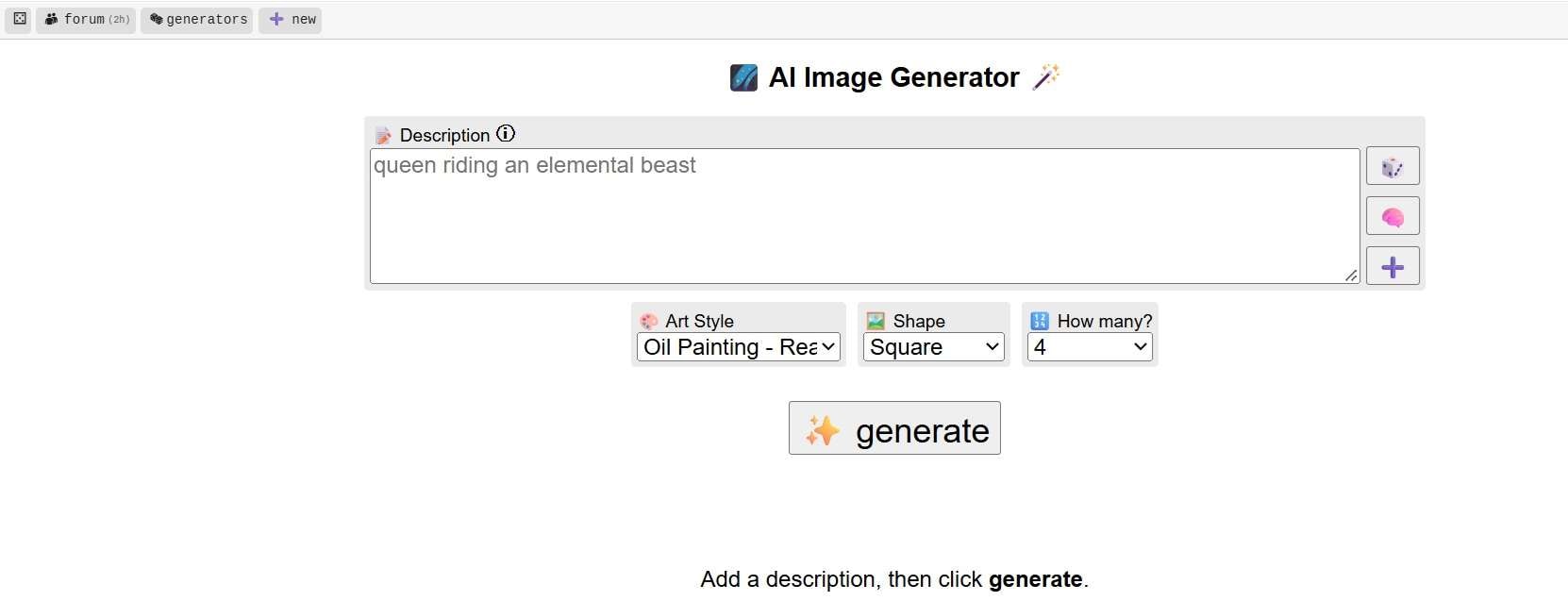The height and width of the screenshot is (601, 1568).
Task: Click the AI Image Generator title text
Action: (x=894, y=77)
